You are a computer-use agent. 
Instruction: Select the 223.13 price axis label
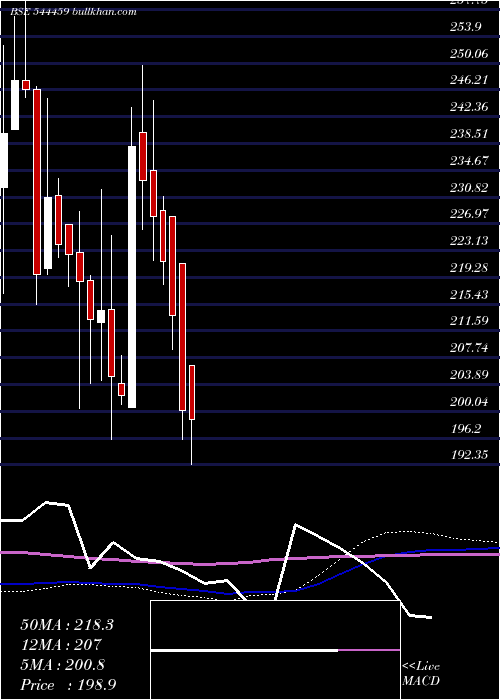(469, 241)
